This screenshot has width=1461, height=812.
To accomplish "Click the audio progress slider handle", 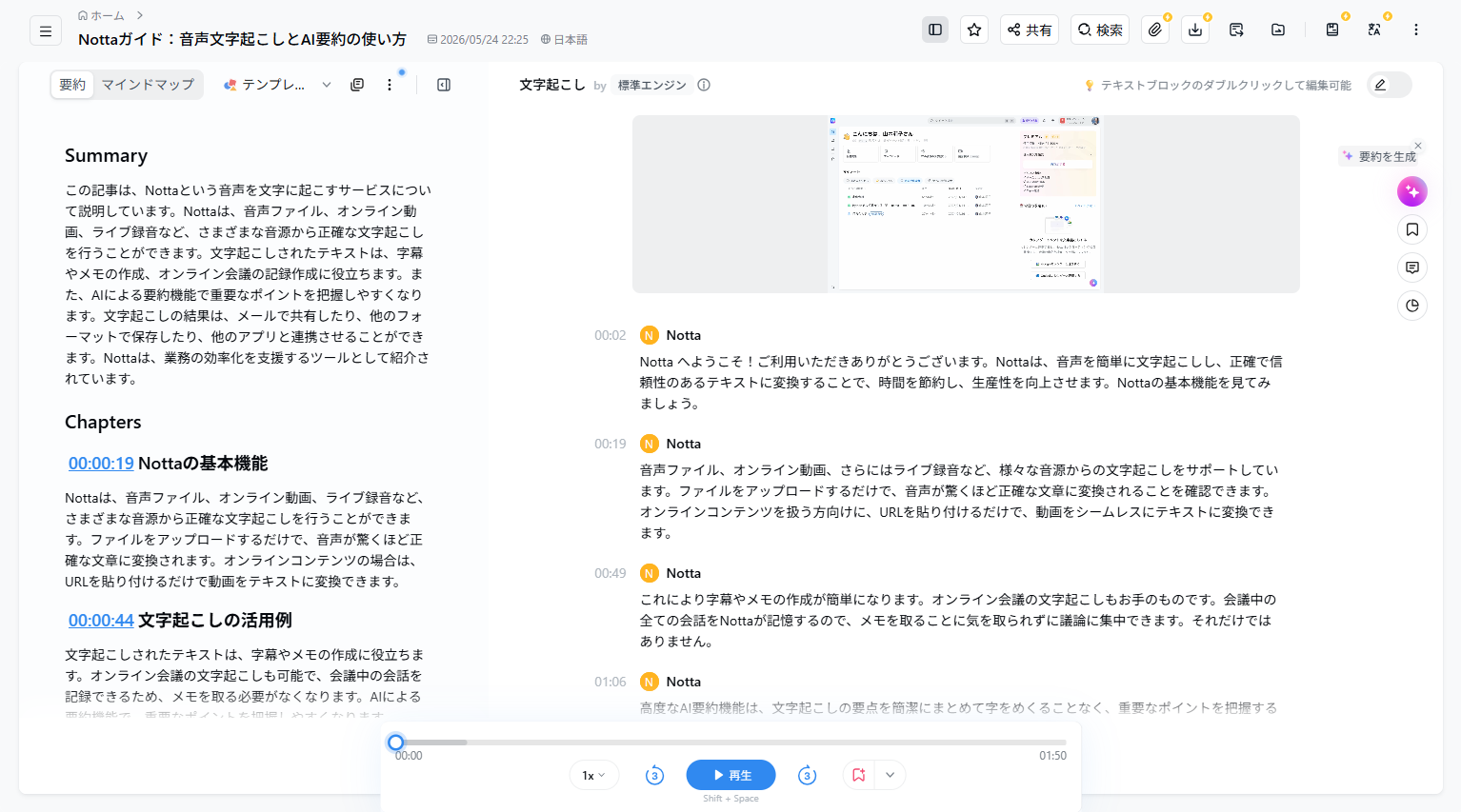I will pos(396,742).
